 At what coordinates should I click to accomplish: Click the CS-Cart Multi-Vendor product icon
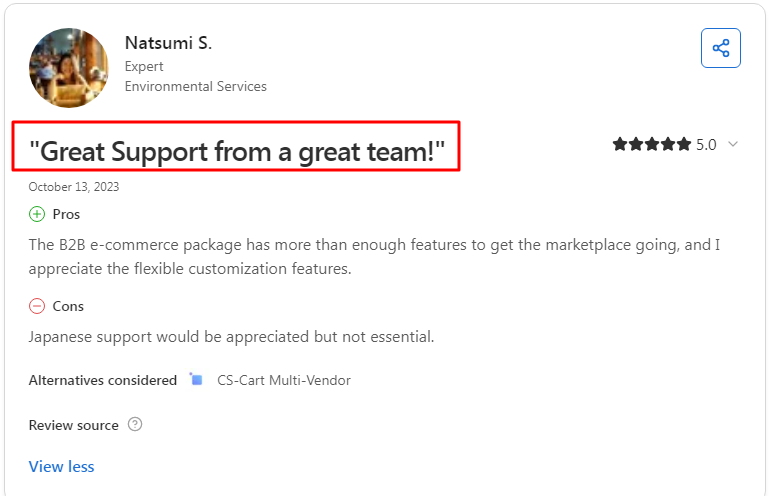[196, 380]
